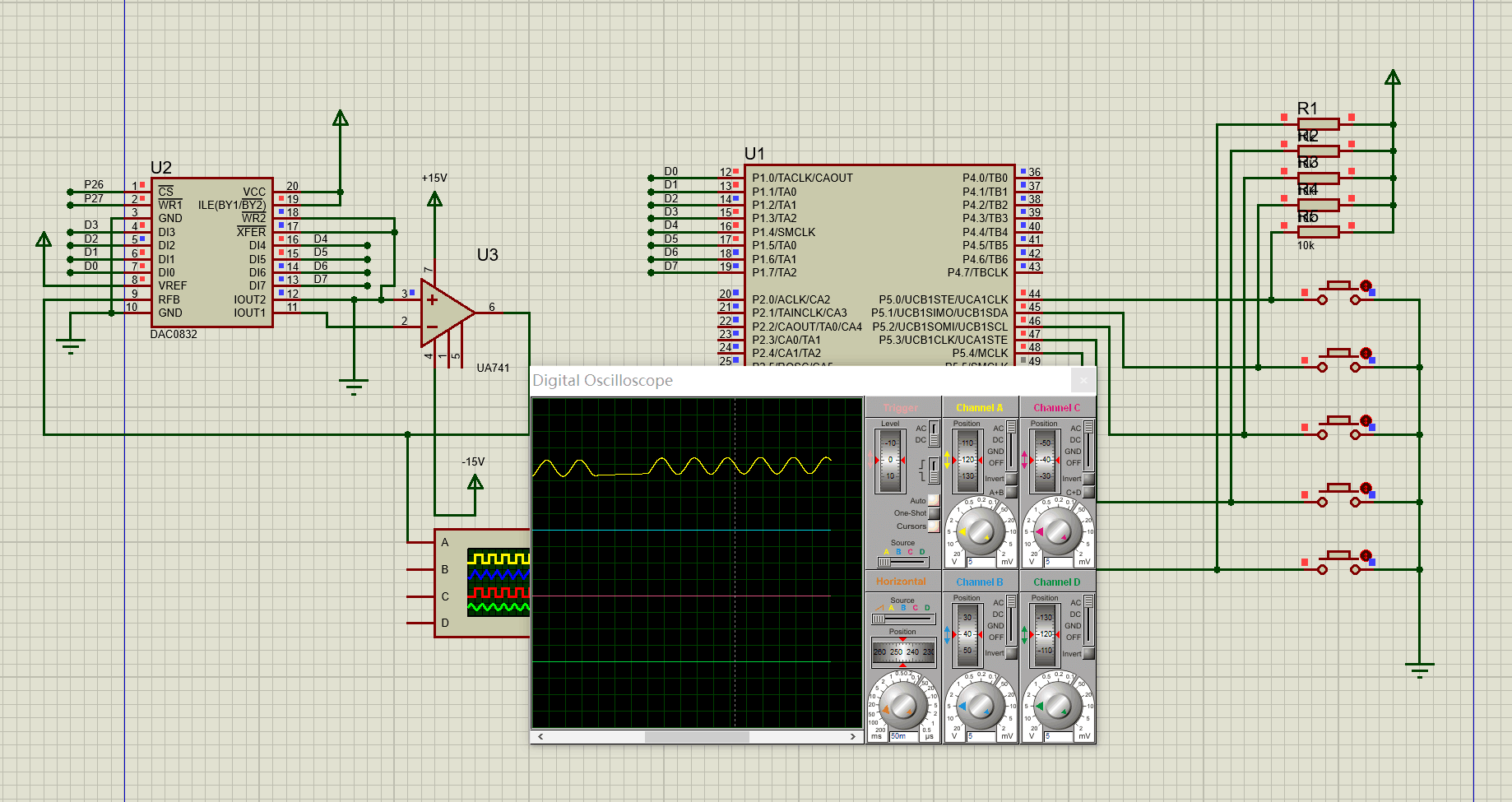This screenshot has height=802, width=1512.
Task: Click yellow Channel A position arrows
Action: pos(947,460)
